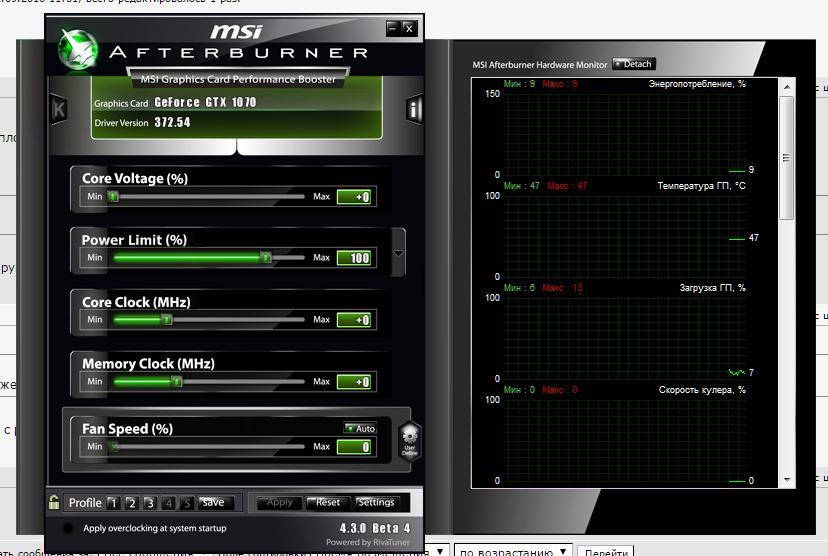Image resolution: width=828 pixels, height=556 pixels.
Task: Click the MSI Afterburner green logo
Action: click(78, 50)
